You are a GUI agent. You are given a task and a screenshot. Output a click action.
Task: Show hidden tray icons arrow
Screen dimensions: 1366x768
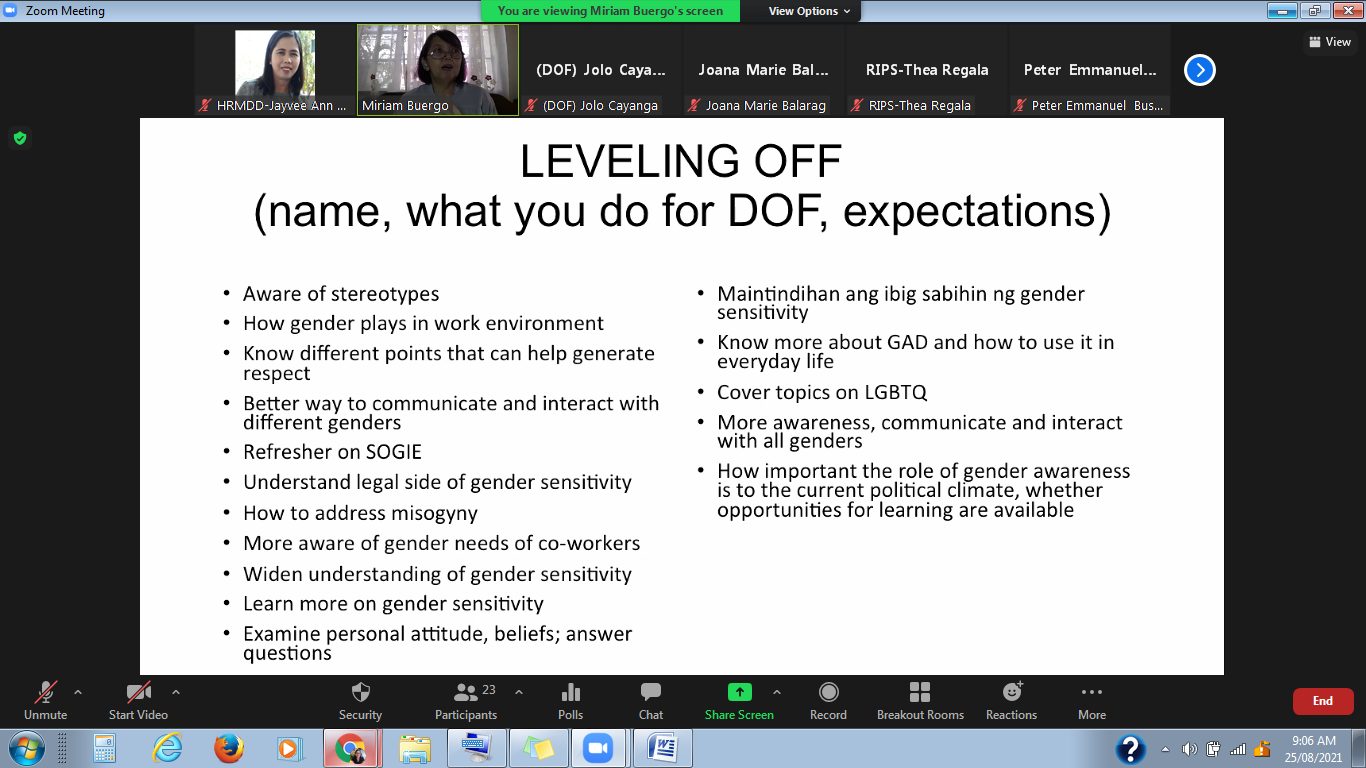(x=1165, y=749)
